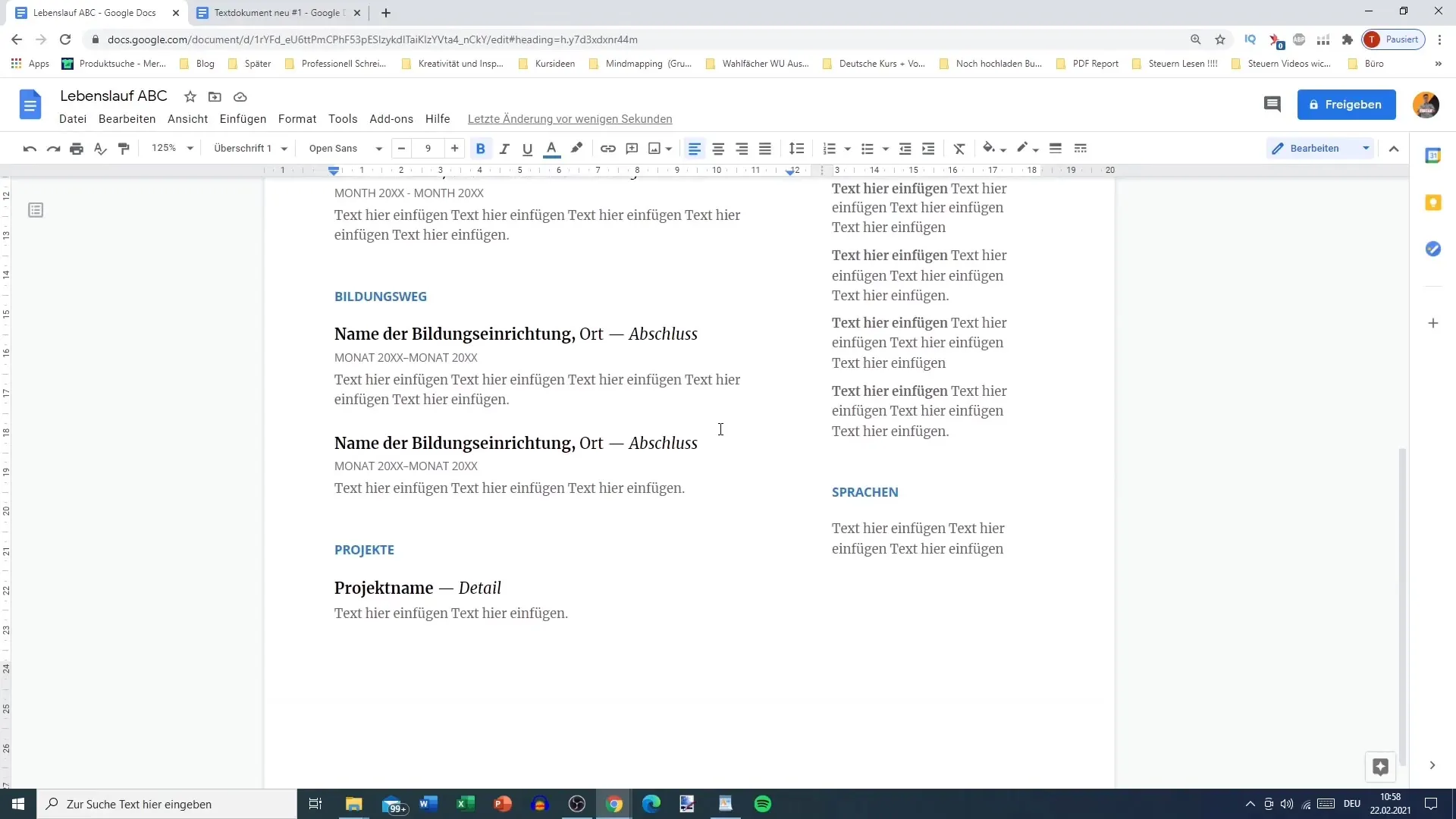Align text left
This screenshot has width=1456, height=819.
point(694,149)
